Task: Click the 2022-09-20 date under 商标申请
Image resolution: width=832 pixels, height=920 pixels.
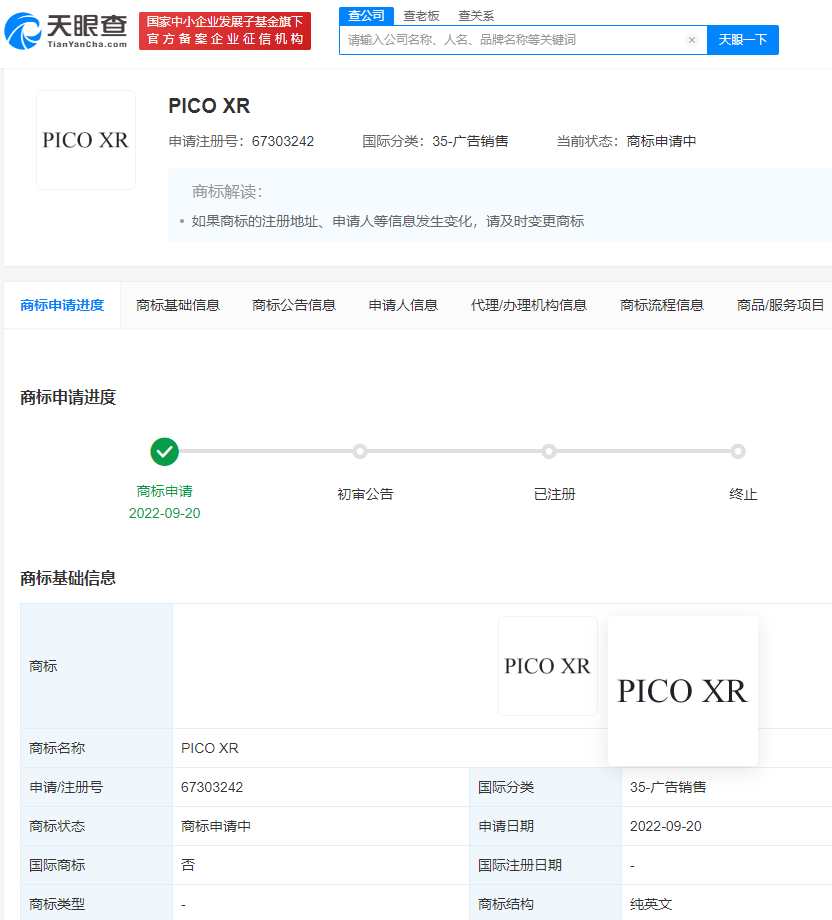Action: pyautogui.click(x=164, y=512)
